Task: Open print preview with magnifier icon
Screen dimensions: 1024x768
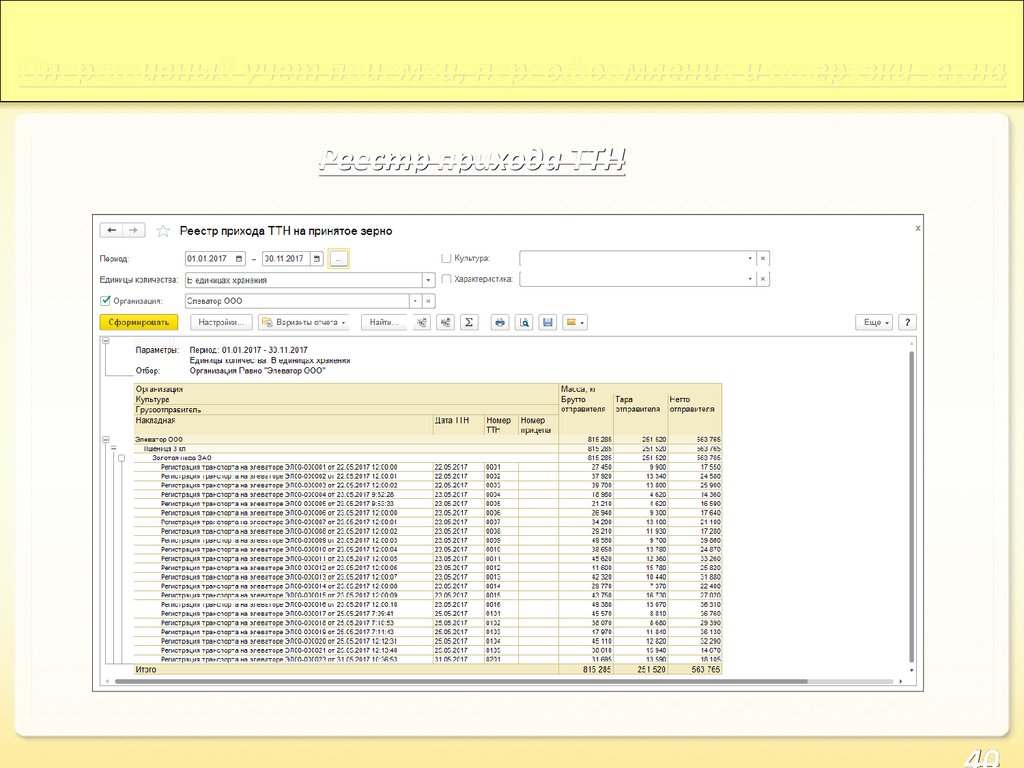Action: pyautogui.click(x=523, y=323)
